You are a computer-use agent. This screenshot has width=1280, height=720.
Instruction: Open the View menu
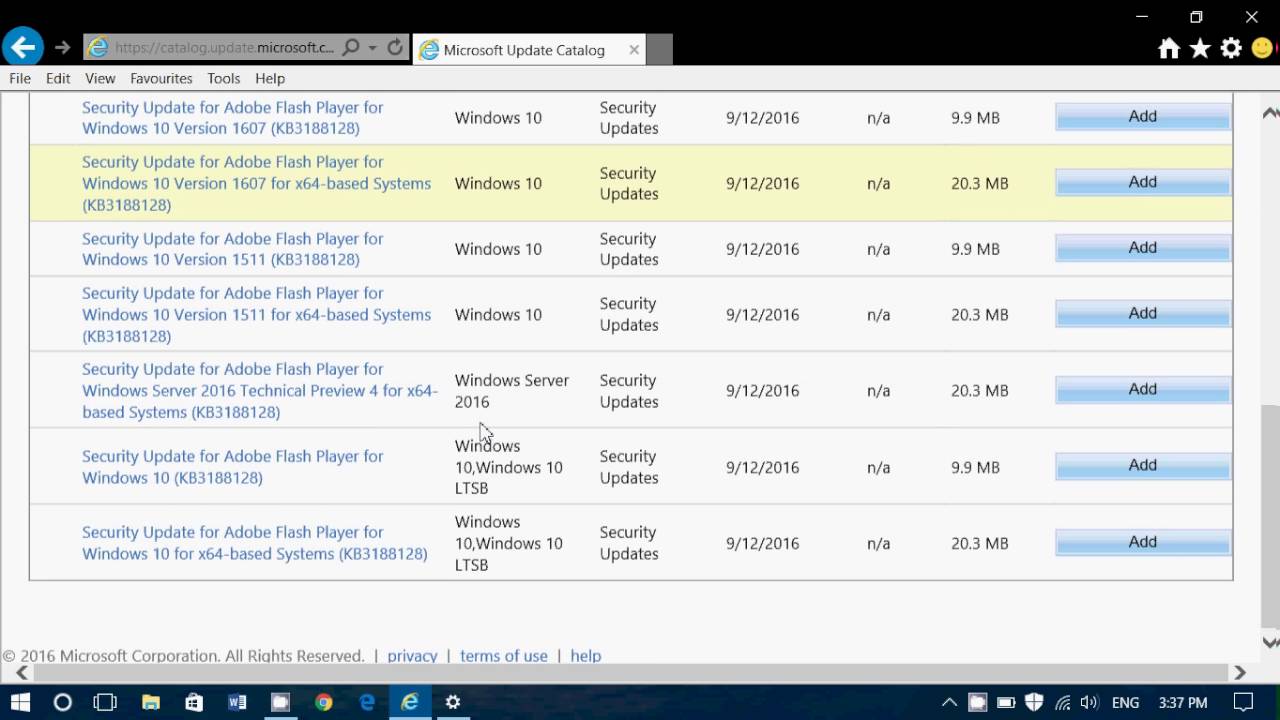point(100,78)
